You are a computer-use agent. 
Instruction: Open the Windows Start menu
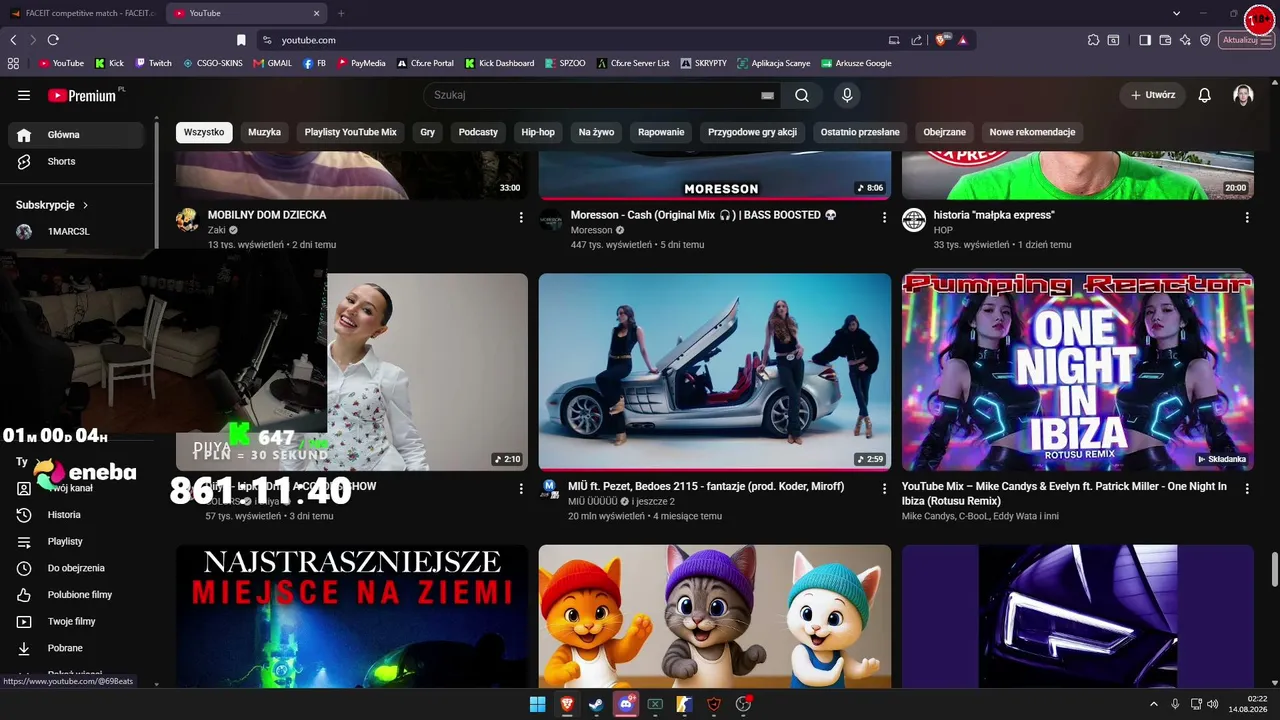[537, 704]
